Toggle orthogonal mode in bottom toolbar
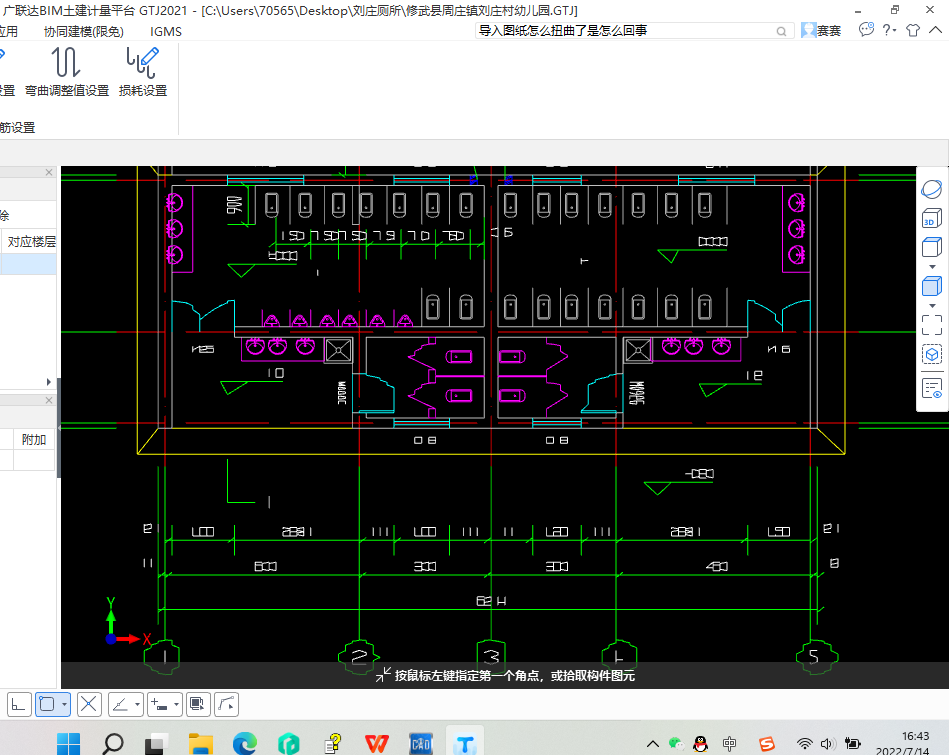The height and width of the screenshot is (755, 949). tap(19, 704)
